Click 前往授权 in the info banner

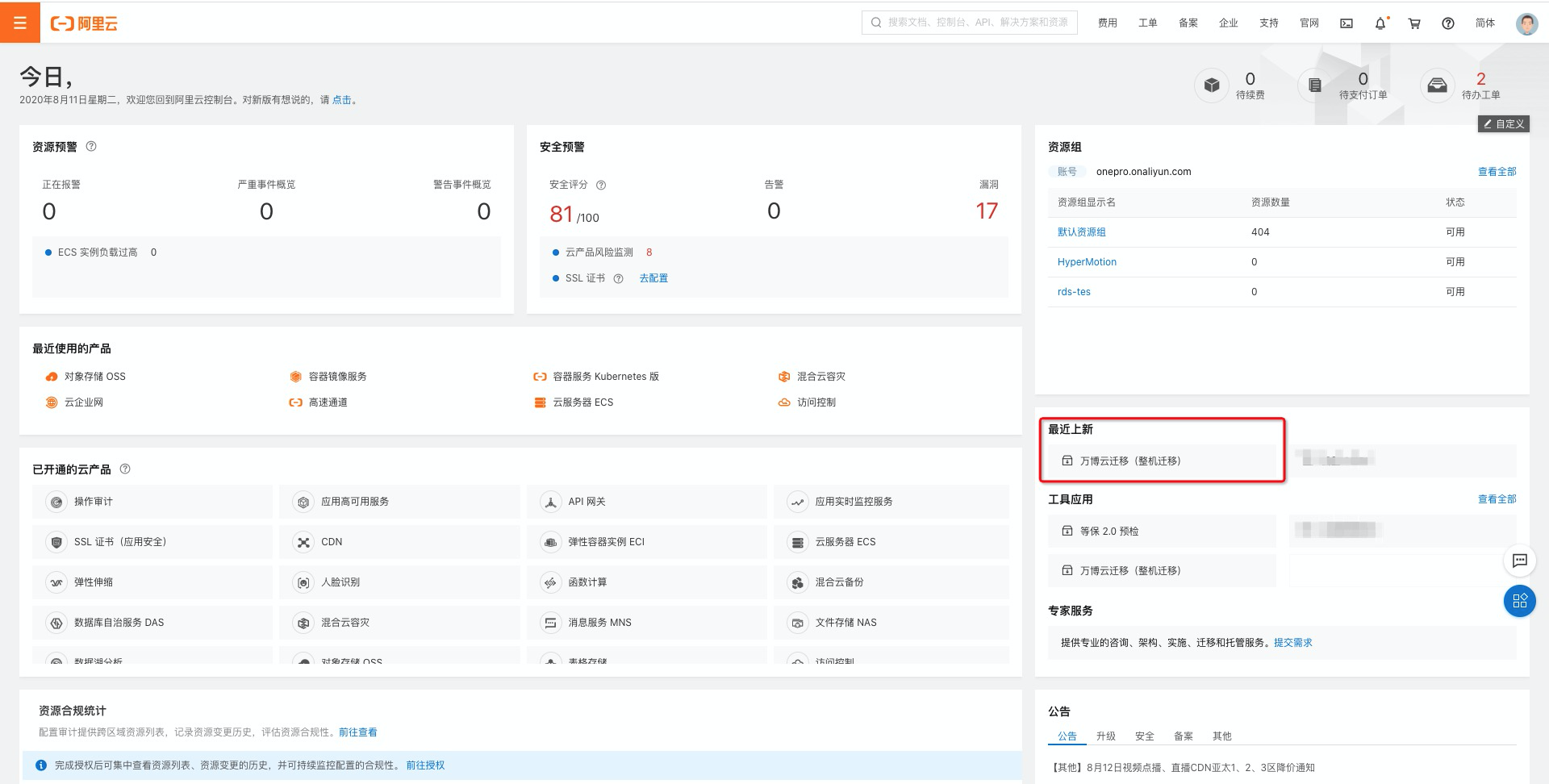coord(425,765)
